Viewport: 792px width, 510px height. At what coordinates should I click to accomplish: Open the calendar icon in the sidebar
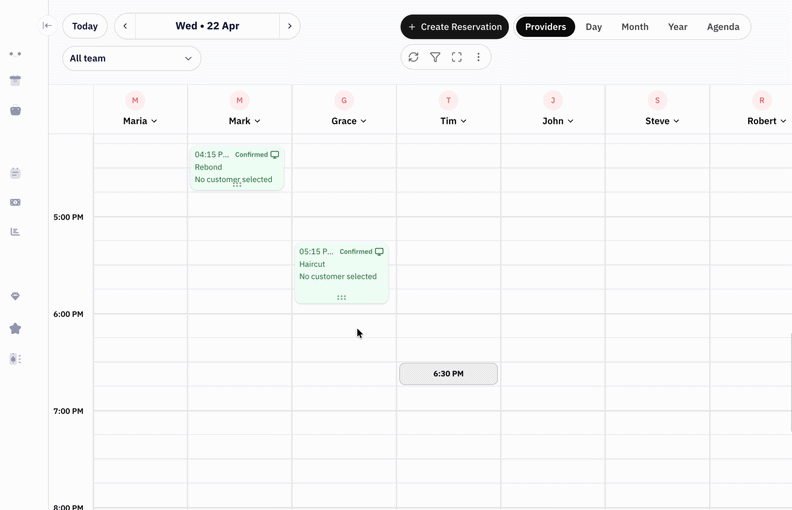(15, 80)
